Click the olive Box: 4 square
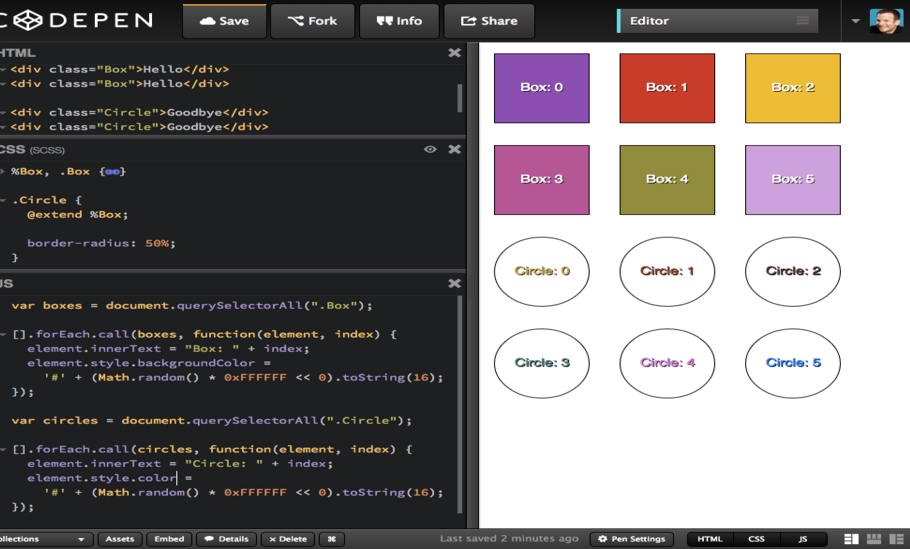The height and width of the screenshot is (549, 910). tap(667, 180)
